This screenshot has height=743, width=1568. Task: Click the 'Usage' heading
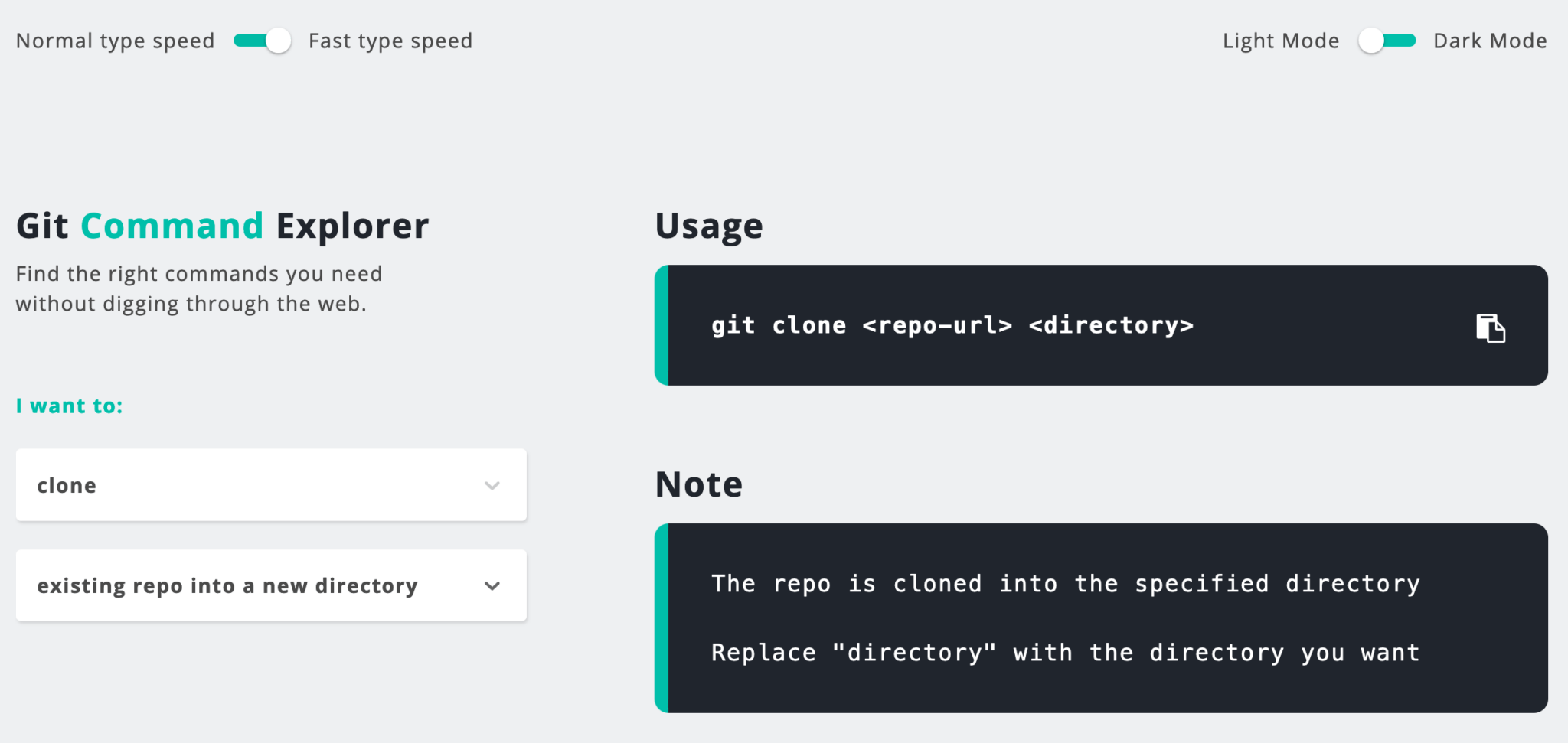click(x=708, y=224)
